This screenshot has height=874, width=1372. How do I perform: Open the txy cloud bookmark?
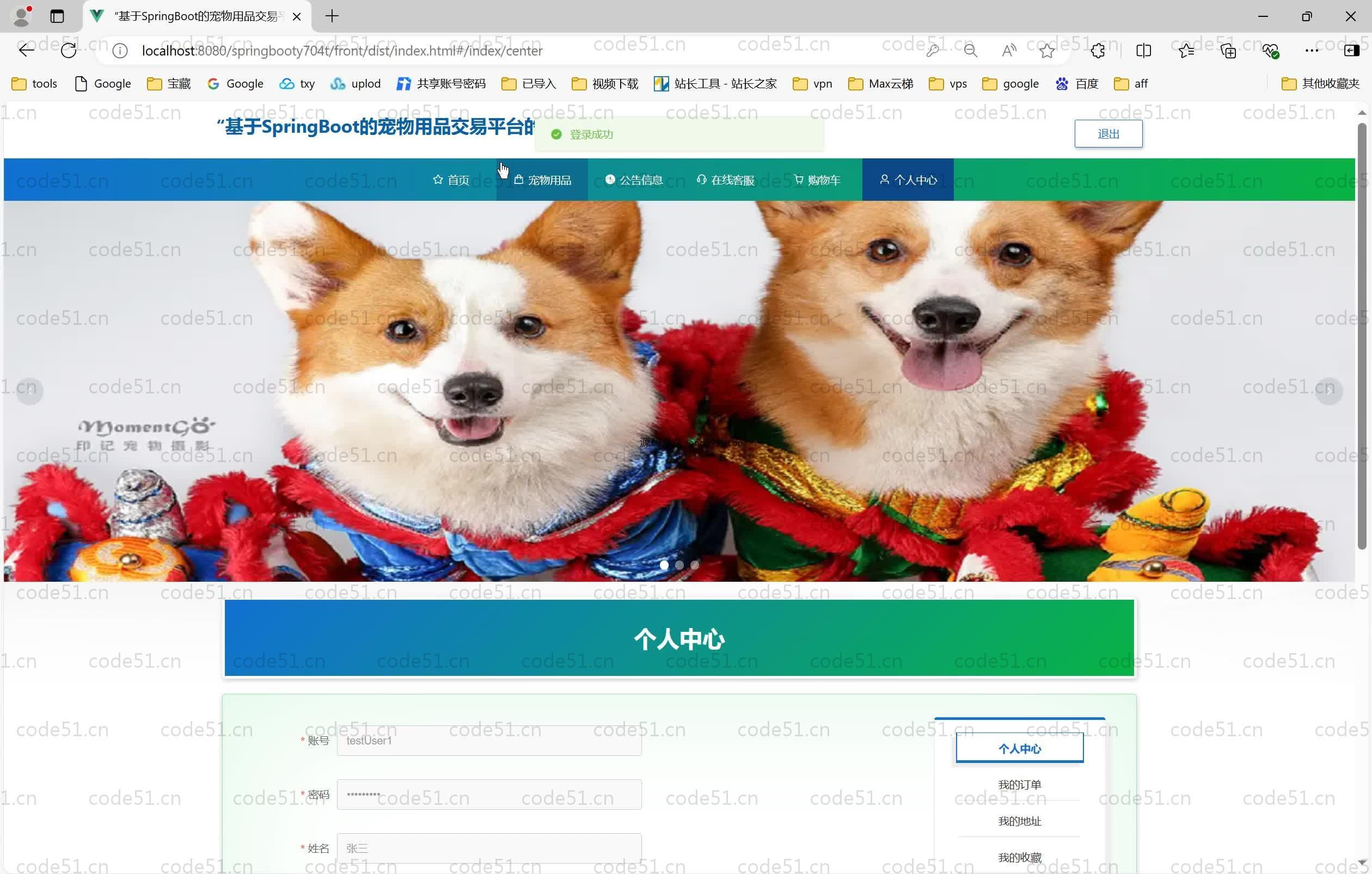coord(297,84)
